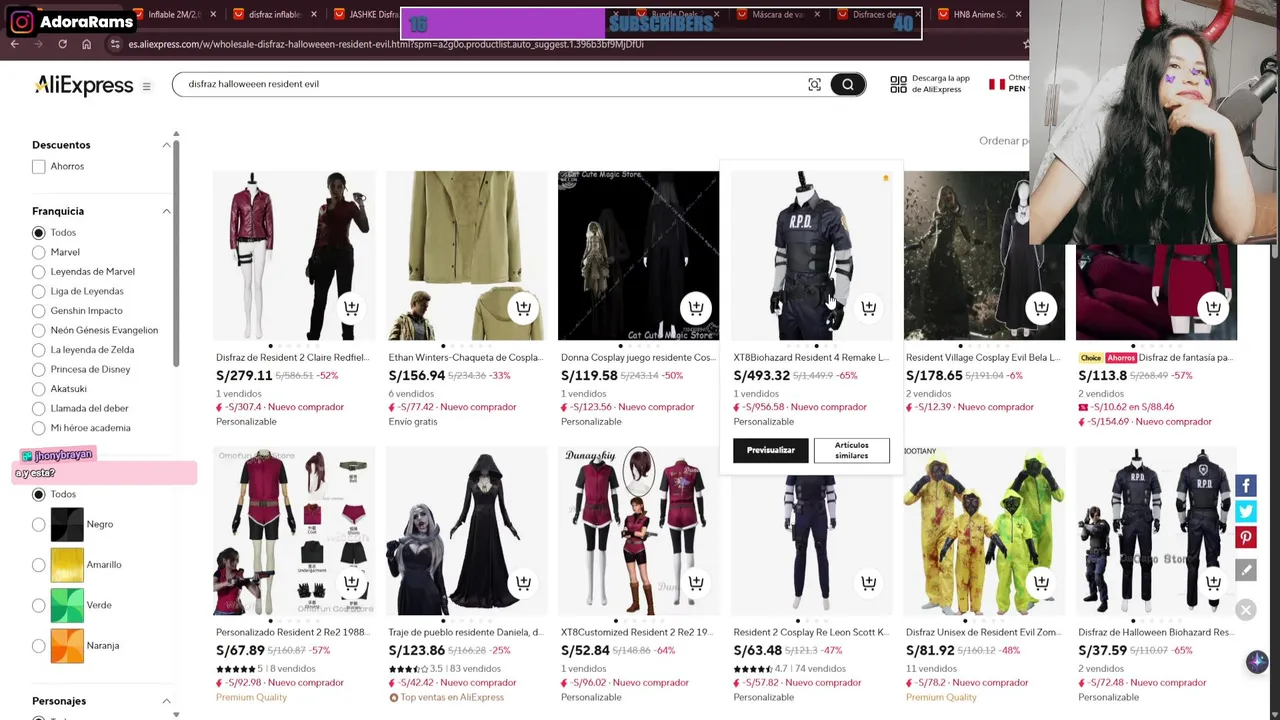Image resolution: width=1280 pixels, height=720 pixels.
Task: Click the browser back arrow
Action: coord(14,44)
